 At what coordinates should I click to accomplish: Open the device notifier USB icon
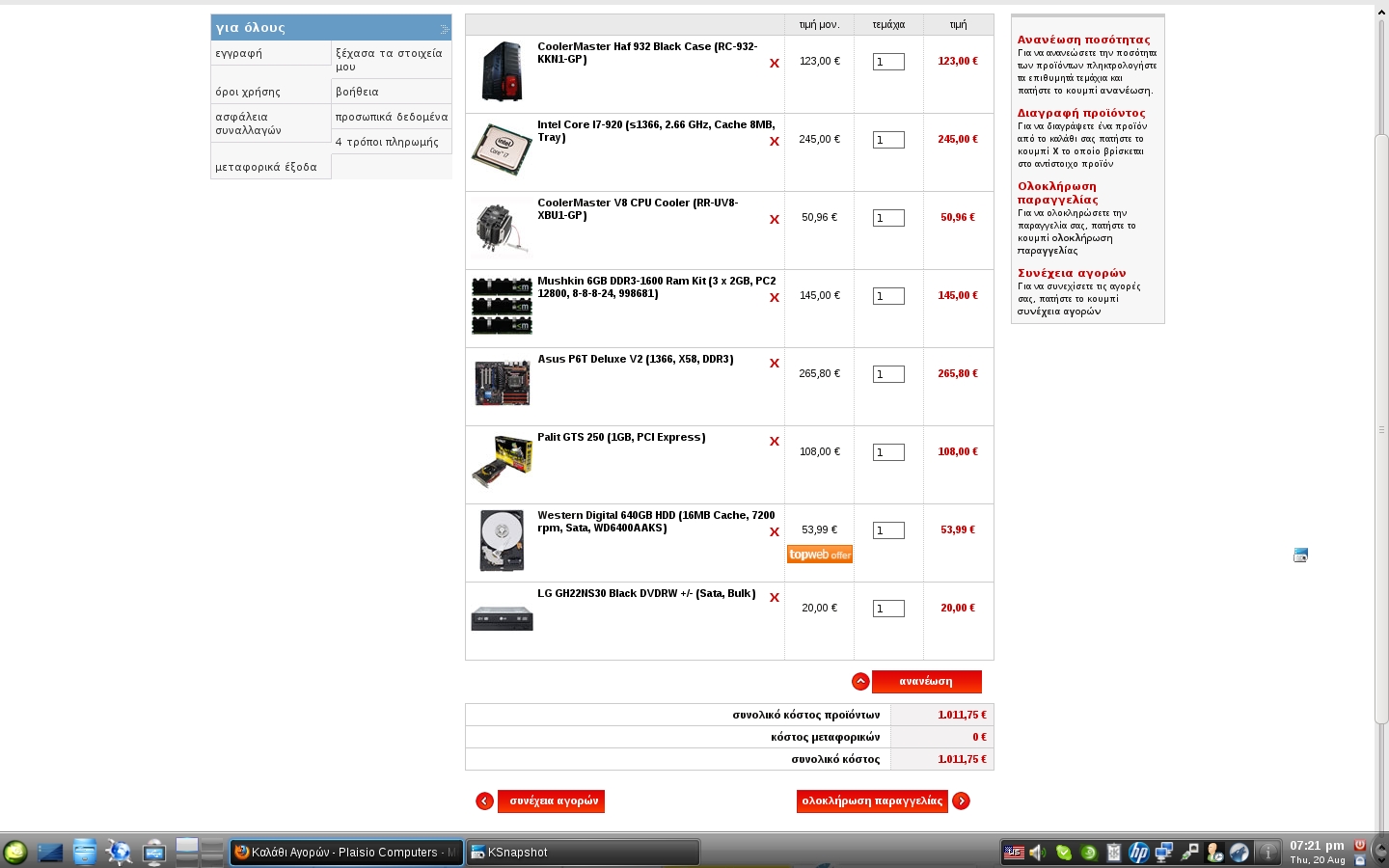(x=154, y=852)
